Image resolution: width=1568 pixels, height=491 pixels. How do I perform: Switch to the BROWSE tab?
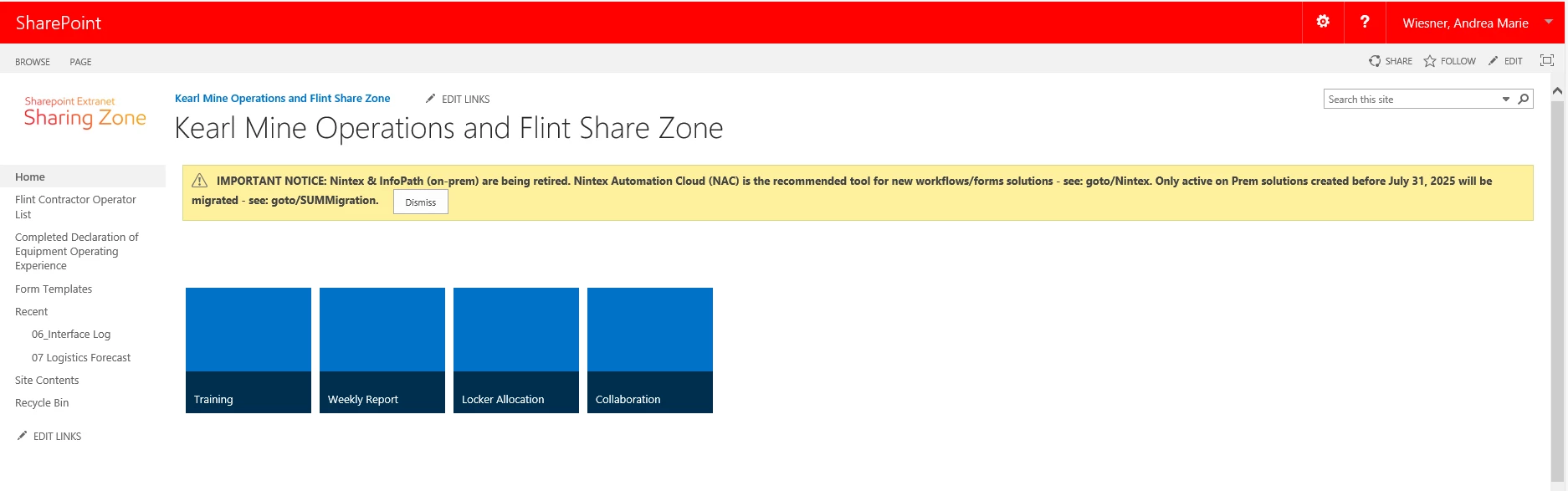pos(33,62)
